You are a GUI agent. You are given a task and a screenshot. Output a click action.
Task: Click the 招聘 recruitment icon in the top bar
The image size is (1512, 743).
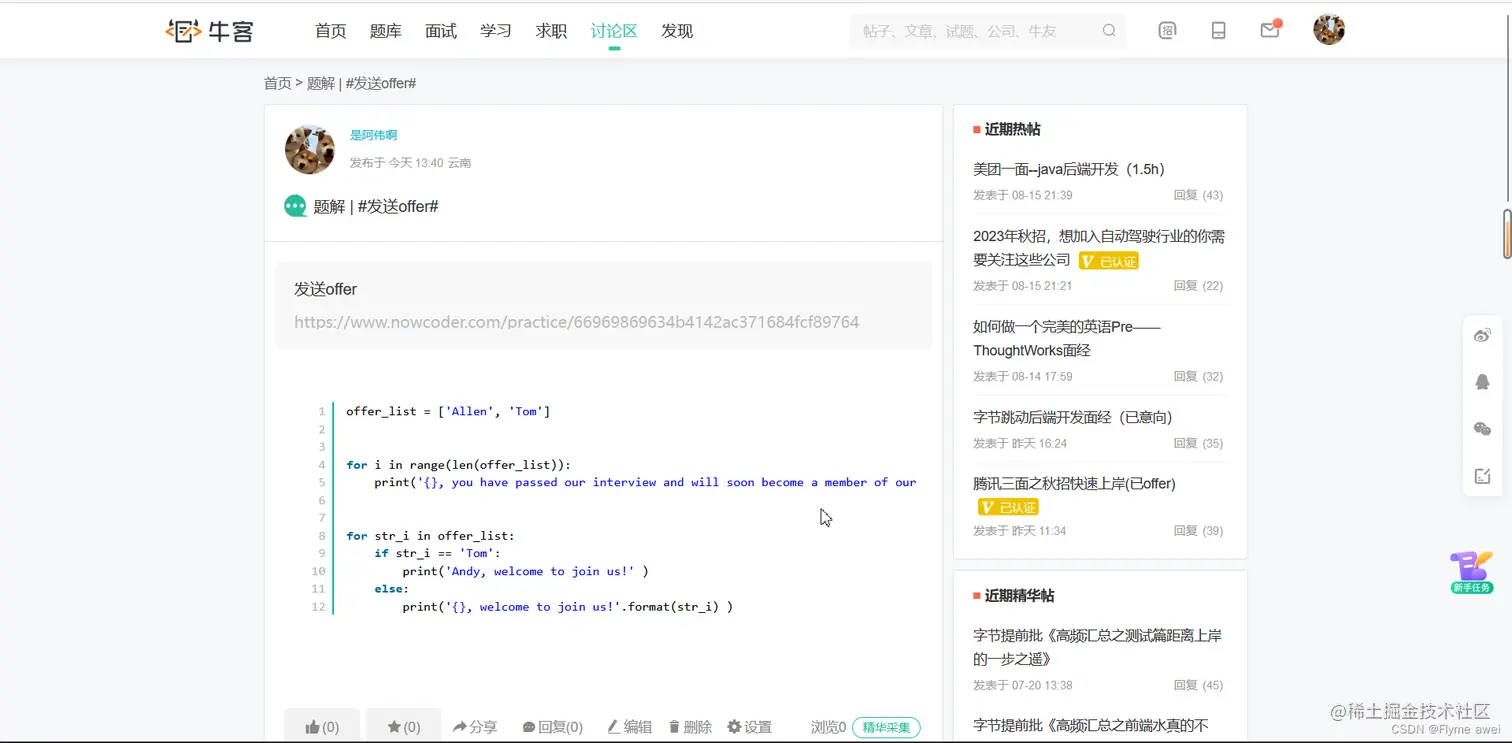click(1168, 30)
